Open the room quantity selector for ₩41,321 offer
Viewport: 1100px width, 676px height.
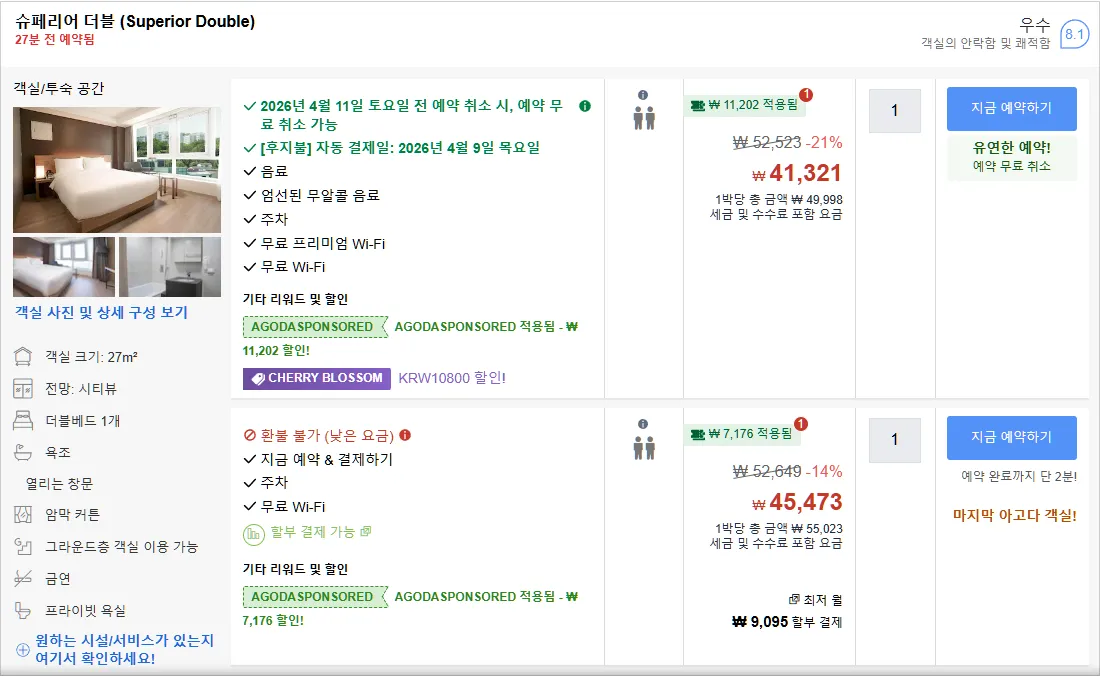(894, 111)
